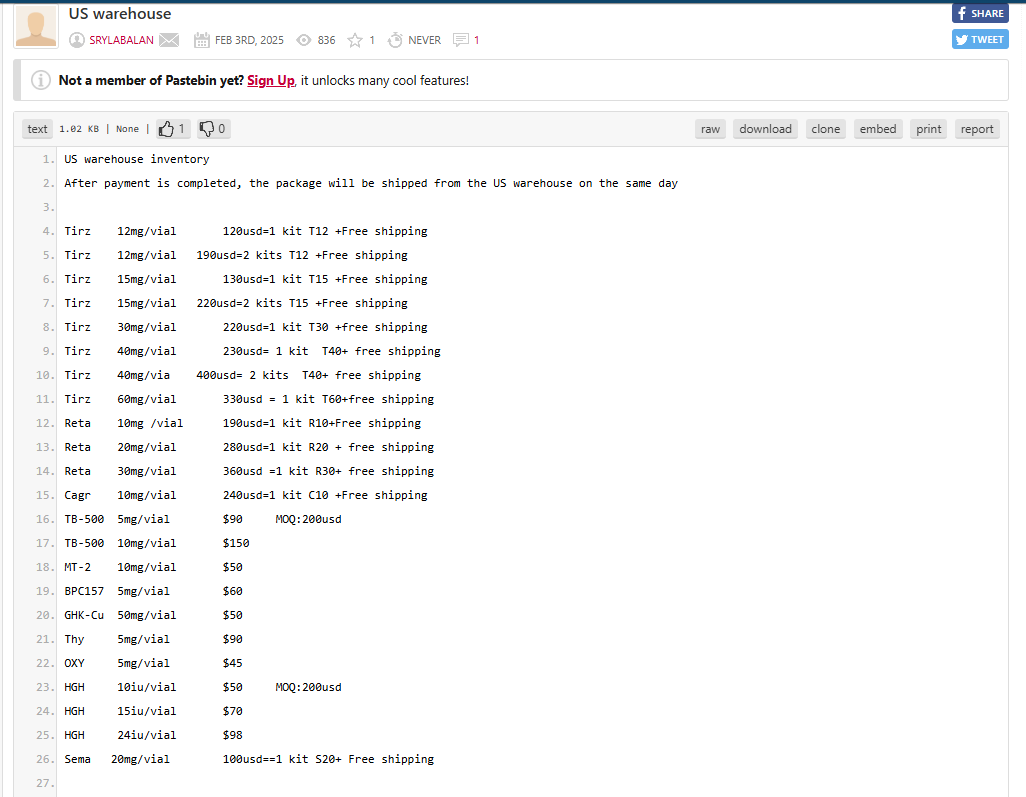Open the comments bubble icon
The height and width of the screenshot is (797, 1026).
[461, 40]
